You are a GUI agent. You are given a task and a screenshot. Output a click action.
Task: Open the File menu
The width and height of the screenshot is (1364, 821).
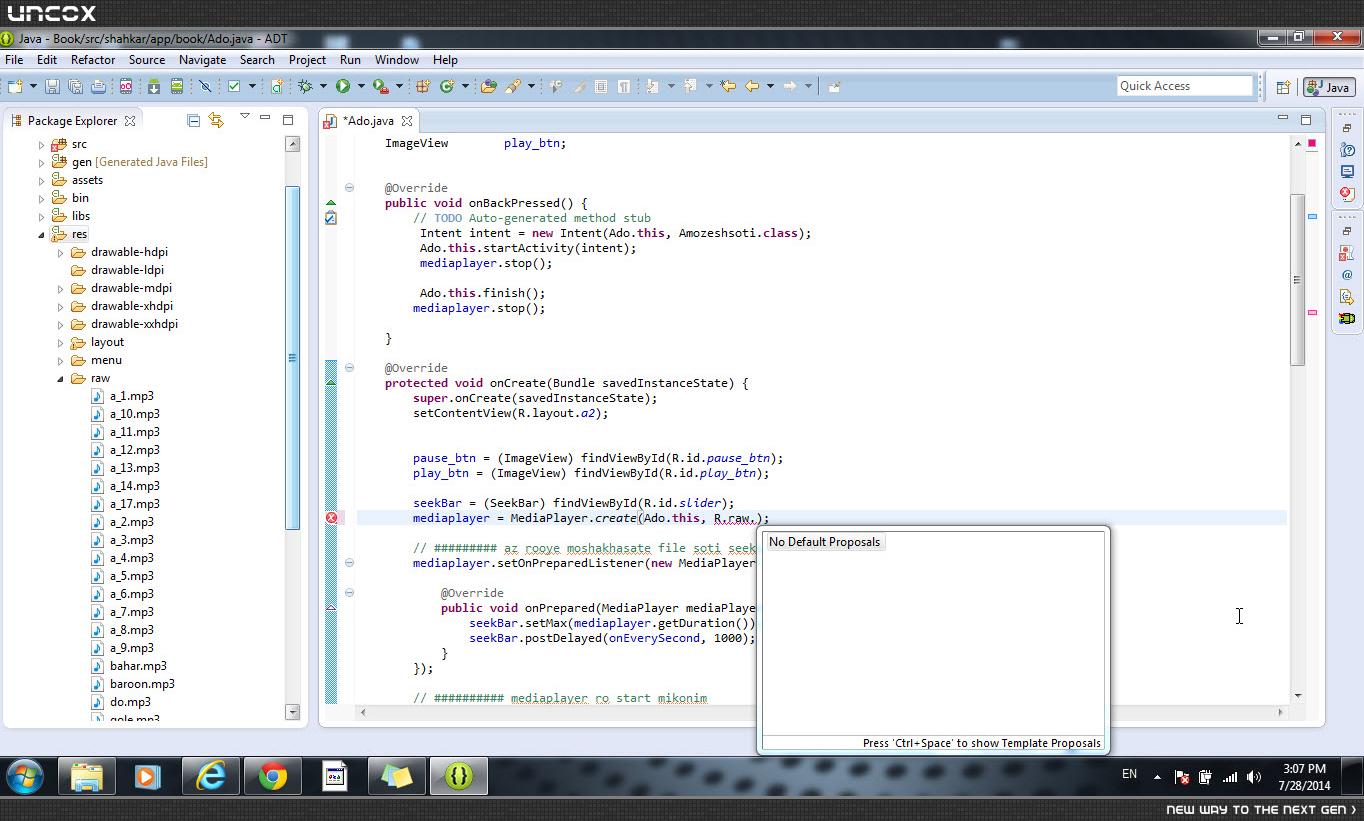[x=14, y=60]
